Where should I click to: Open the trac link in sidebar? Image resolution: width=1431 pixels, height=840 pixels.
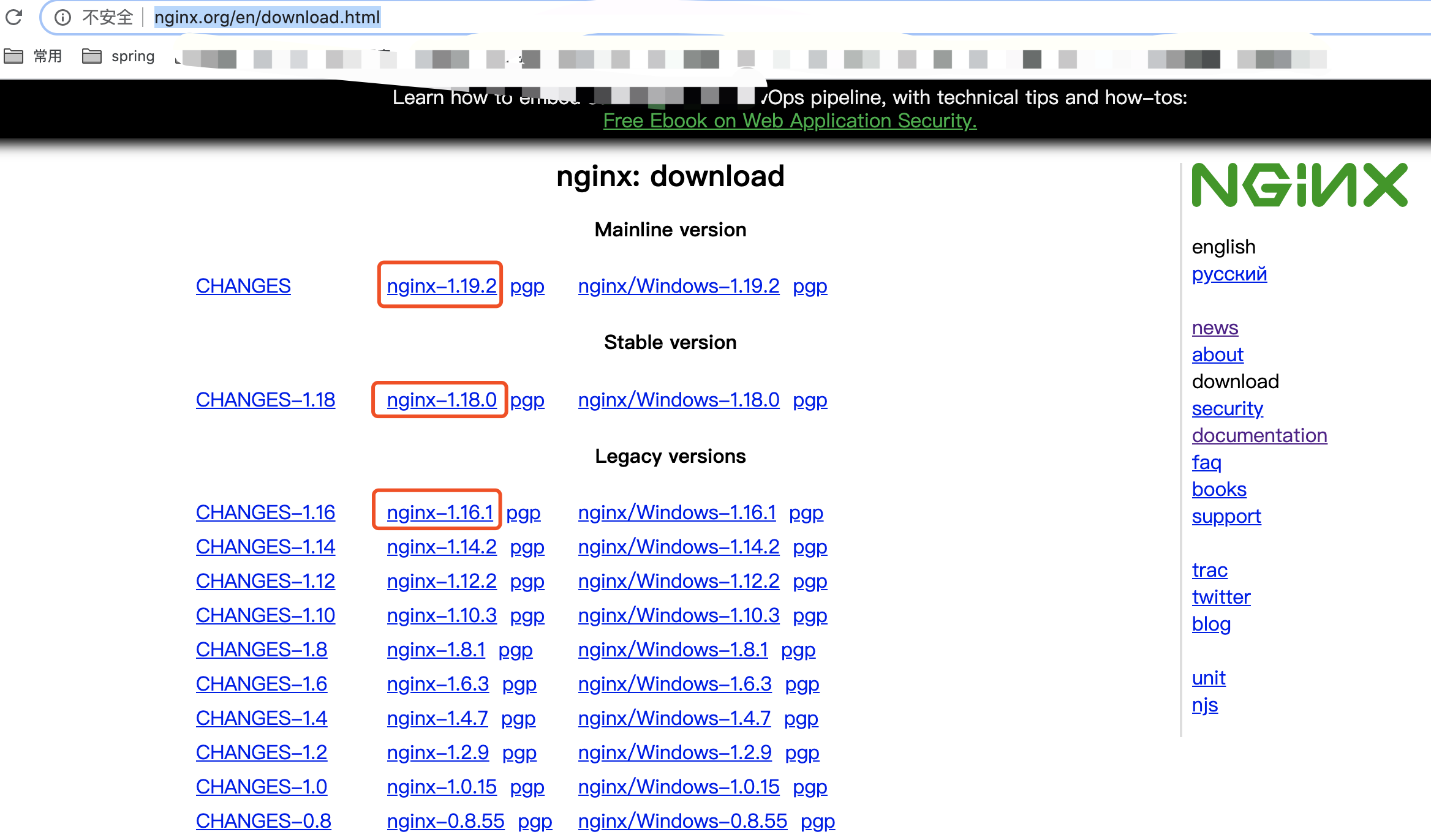click(1209, 570)
